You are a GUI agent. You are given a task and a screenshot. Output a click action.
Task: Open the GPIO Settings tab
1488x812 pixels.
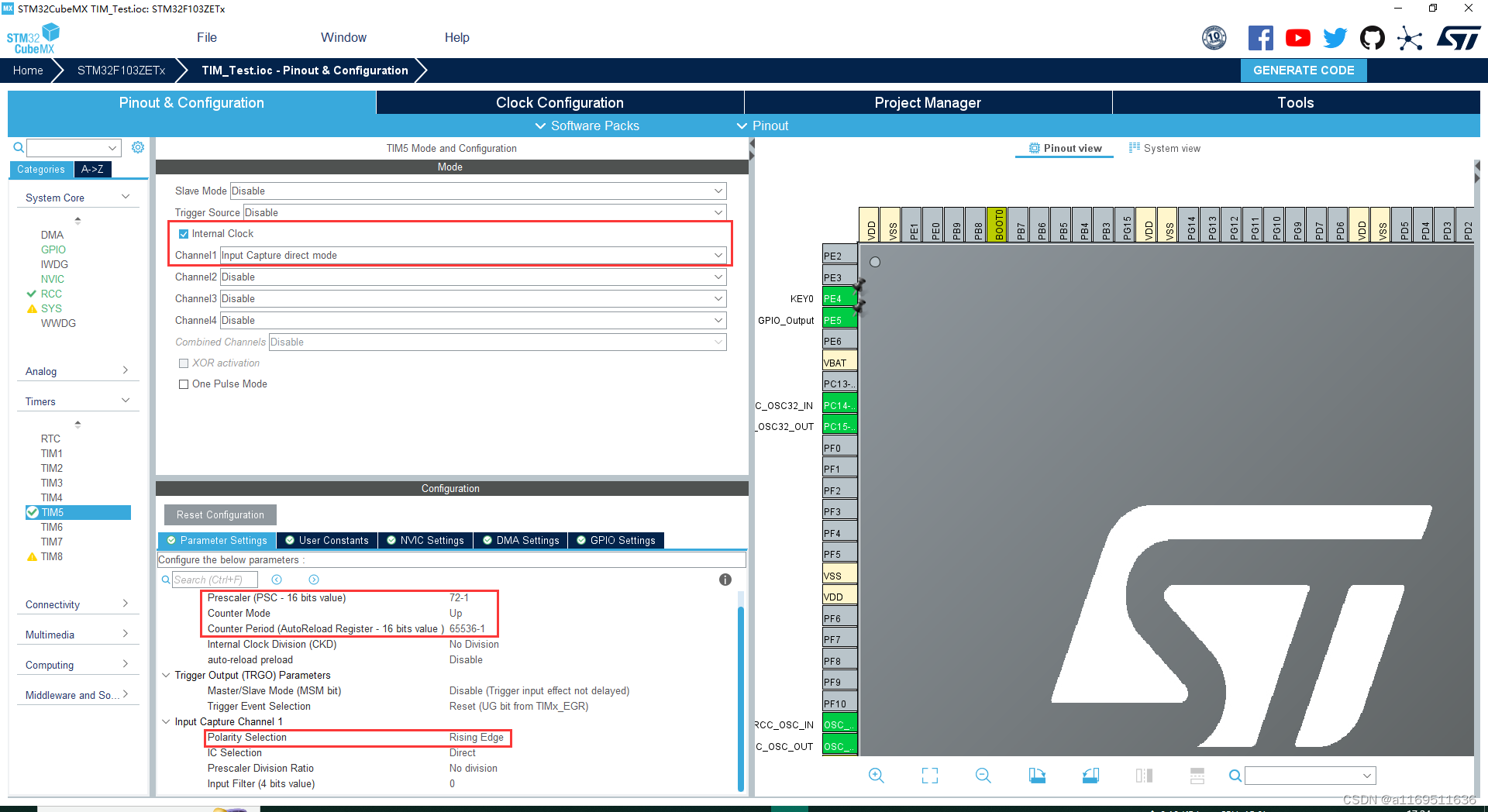tap(616, 540)
